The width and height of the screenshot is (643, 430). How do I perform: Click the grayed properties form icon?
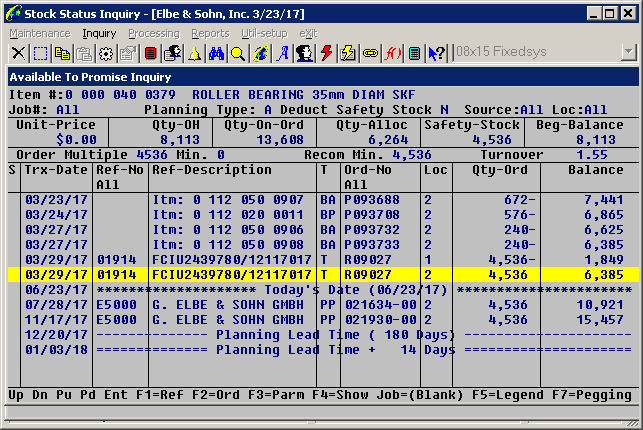coord(128,53)
